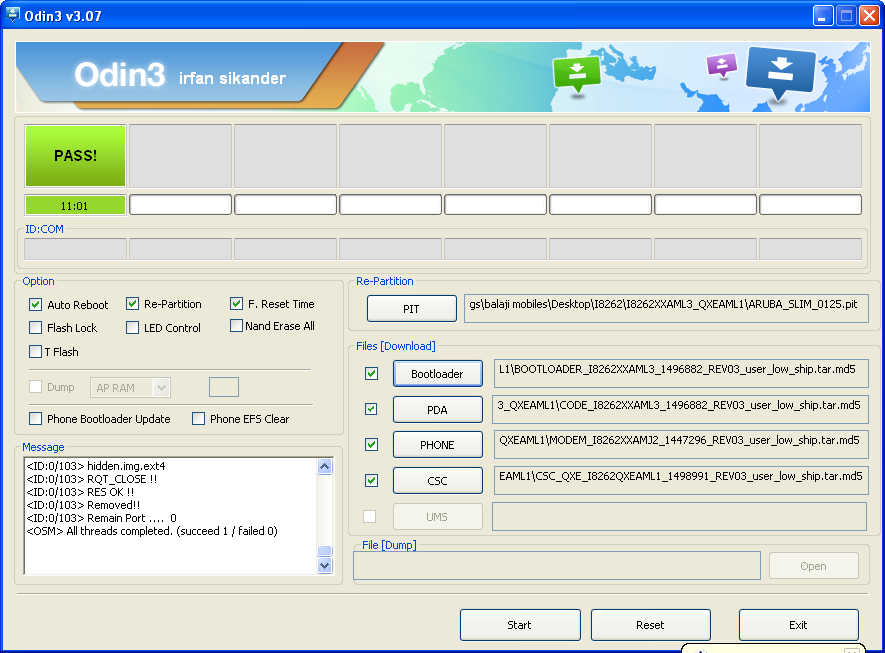This screenshot has height=653, width=885.
Task: Enable the Flash Lock option
Action: pos(36,327)
